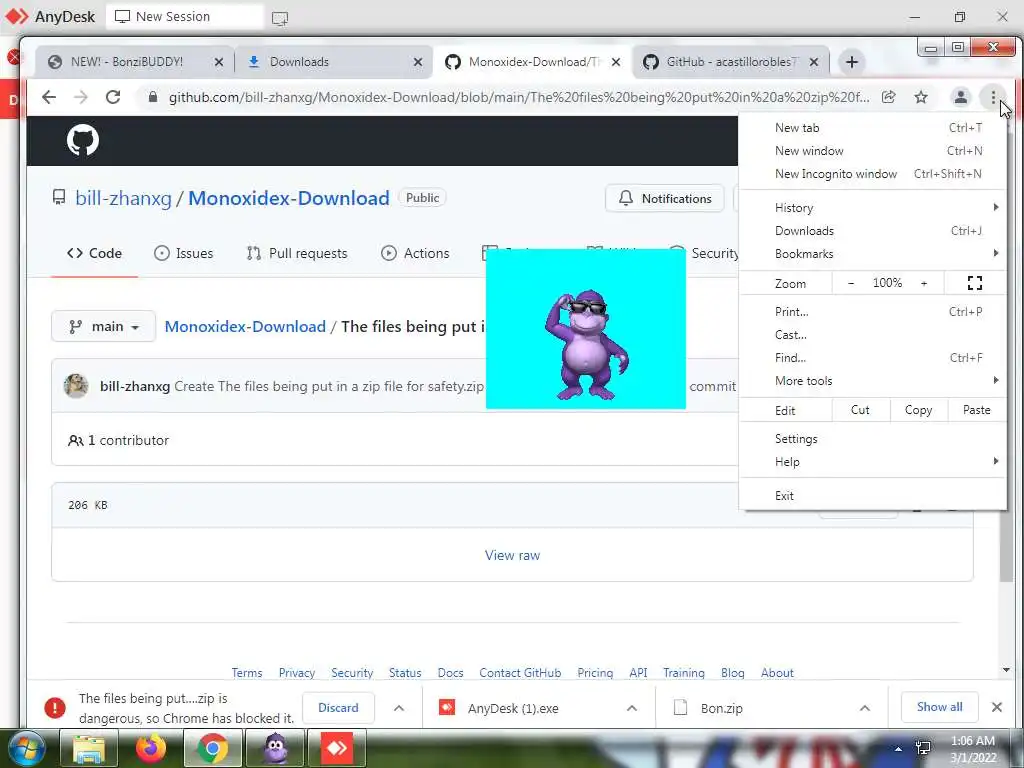Click BonziBuddy icon in the taskbar
The image size is (1024, 768).
coord(275,749)
